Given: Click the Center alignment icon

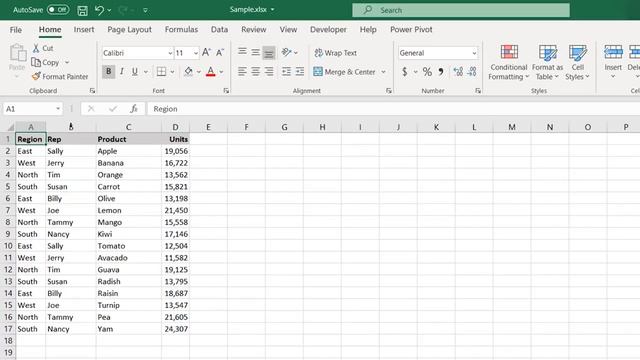Looking at the screenshot, I should point(256,71).
